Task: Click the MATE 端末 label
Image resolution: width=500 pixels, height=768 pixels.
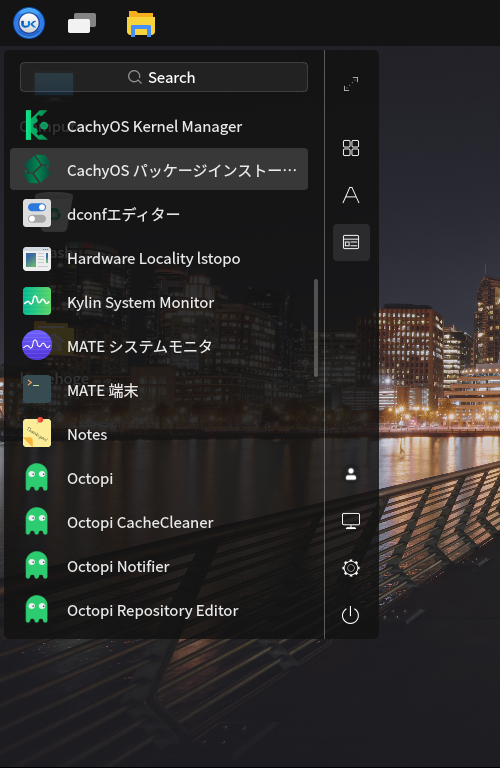Action: tap(102, 391)
